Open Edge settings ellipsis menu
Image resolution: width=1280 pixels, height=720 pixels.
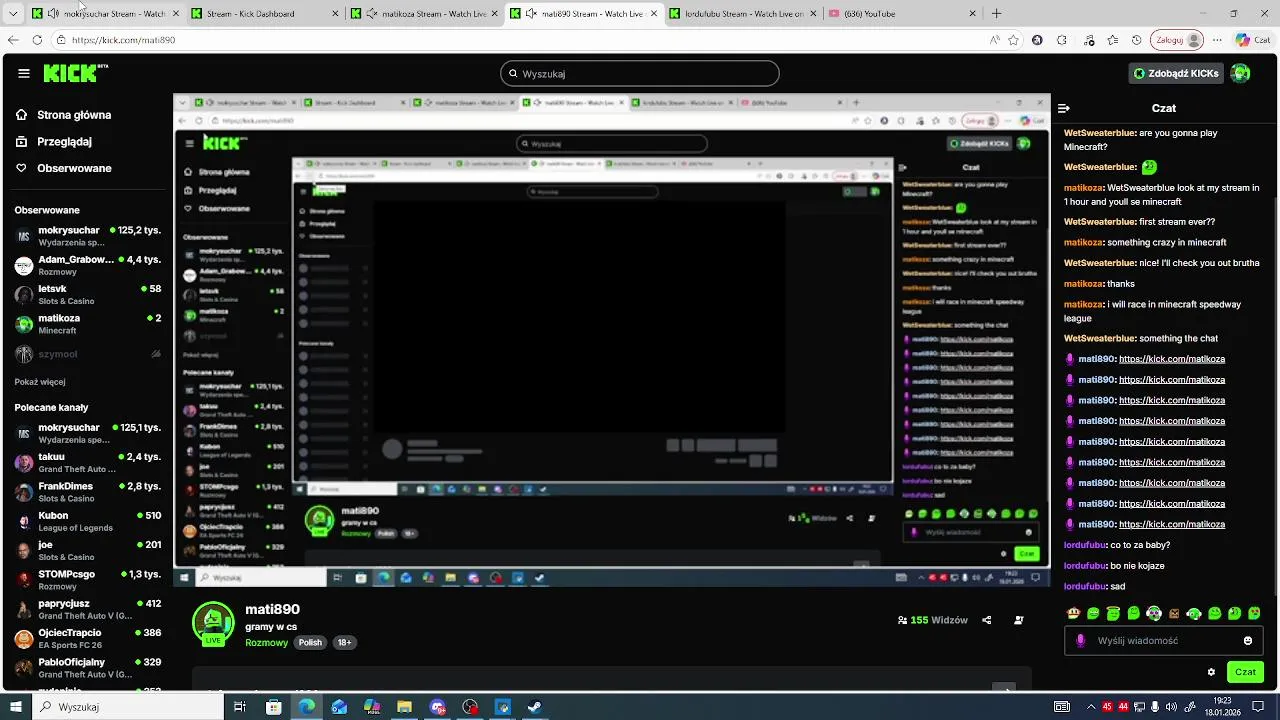click(x=1217, y=40)
